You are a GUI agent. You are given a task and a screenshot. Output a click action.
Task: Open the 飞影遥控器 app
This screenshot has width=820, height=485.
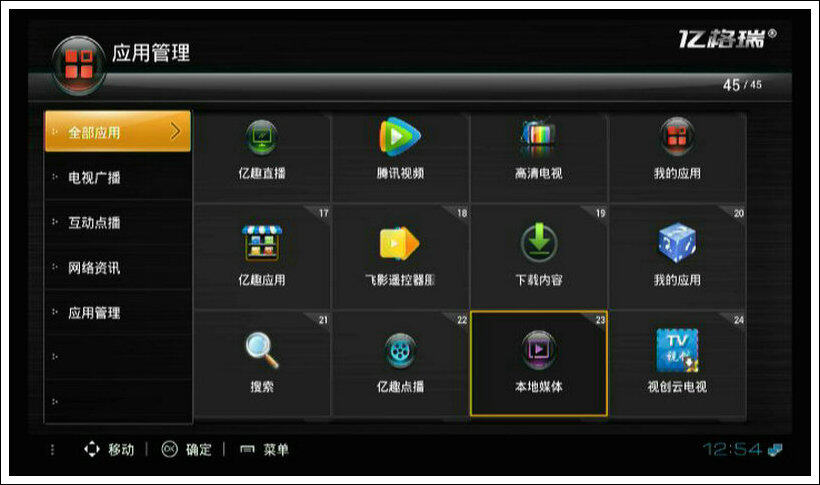coord(400,243)
